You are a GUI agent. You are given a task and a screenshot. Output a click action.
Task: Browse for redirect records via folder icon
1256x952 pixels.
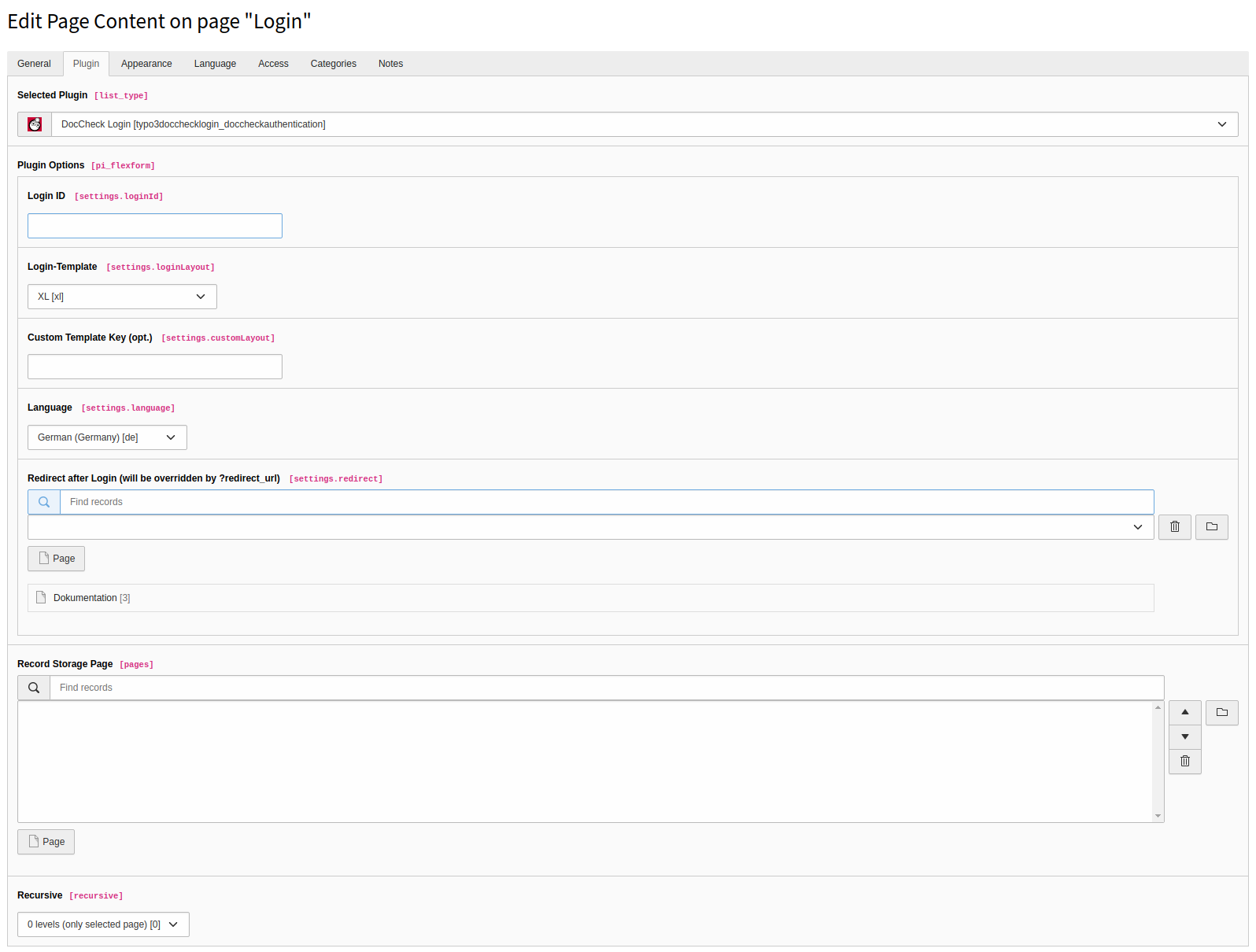coord(1212,527)
